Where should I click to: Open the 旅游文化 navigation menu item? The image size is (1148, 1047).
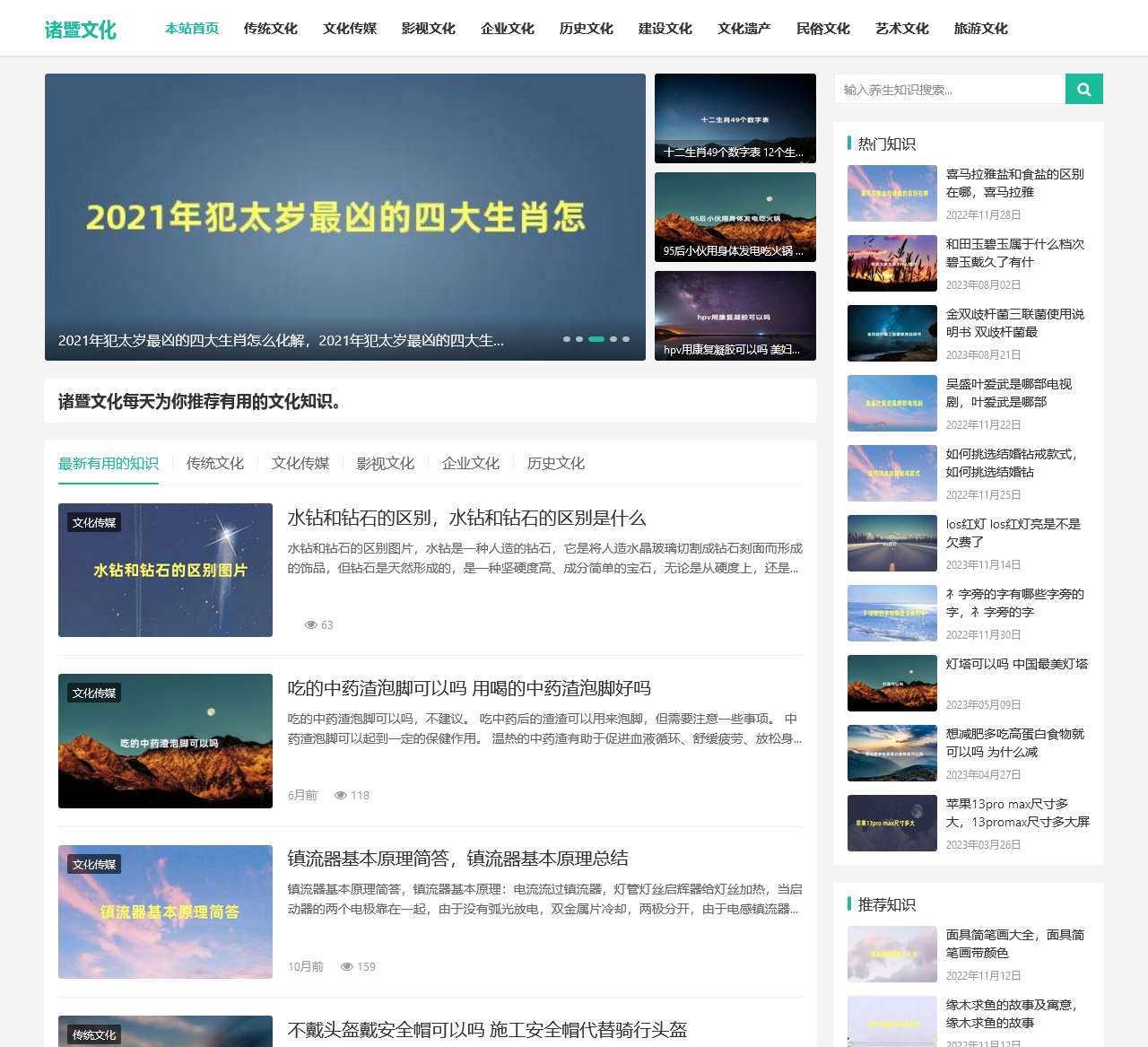click(981, 29)
